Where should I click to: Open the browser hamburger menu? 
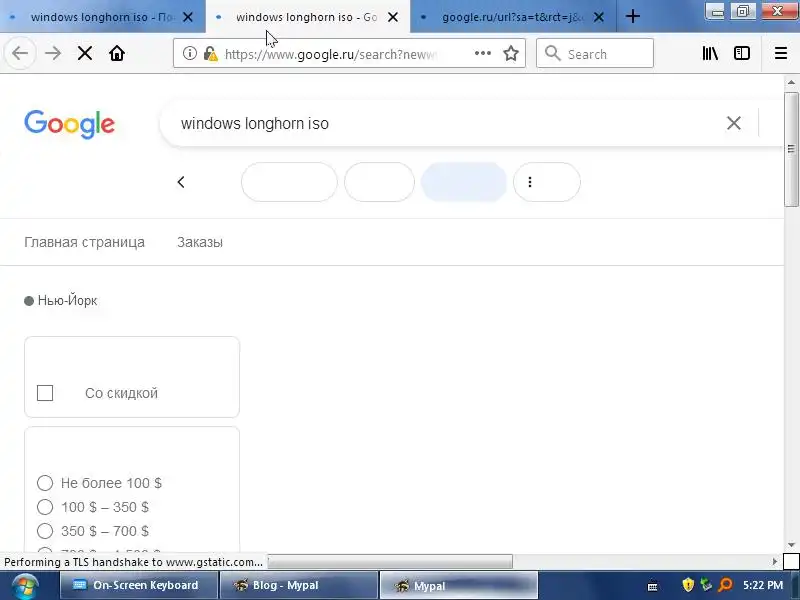[x=781, y=53]
